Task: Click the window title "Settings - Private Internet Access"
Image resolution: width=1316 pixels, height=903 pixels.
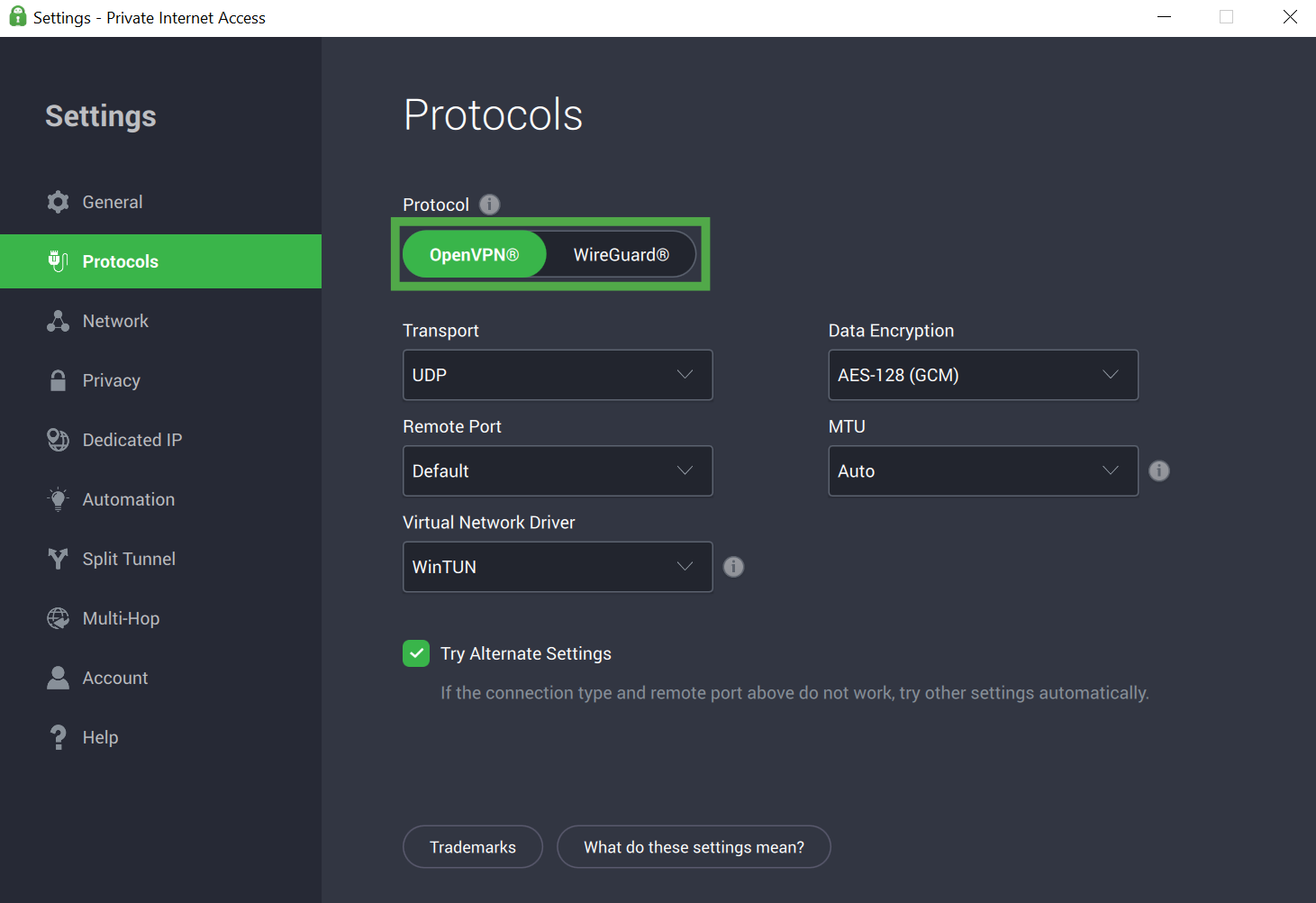Action: (150, 18)
